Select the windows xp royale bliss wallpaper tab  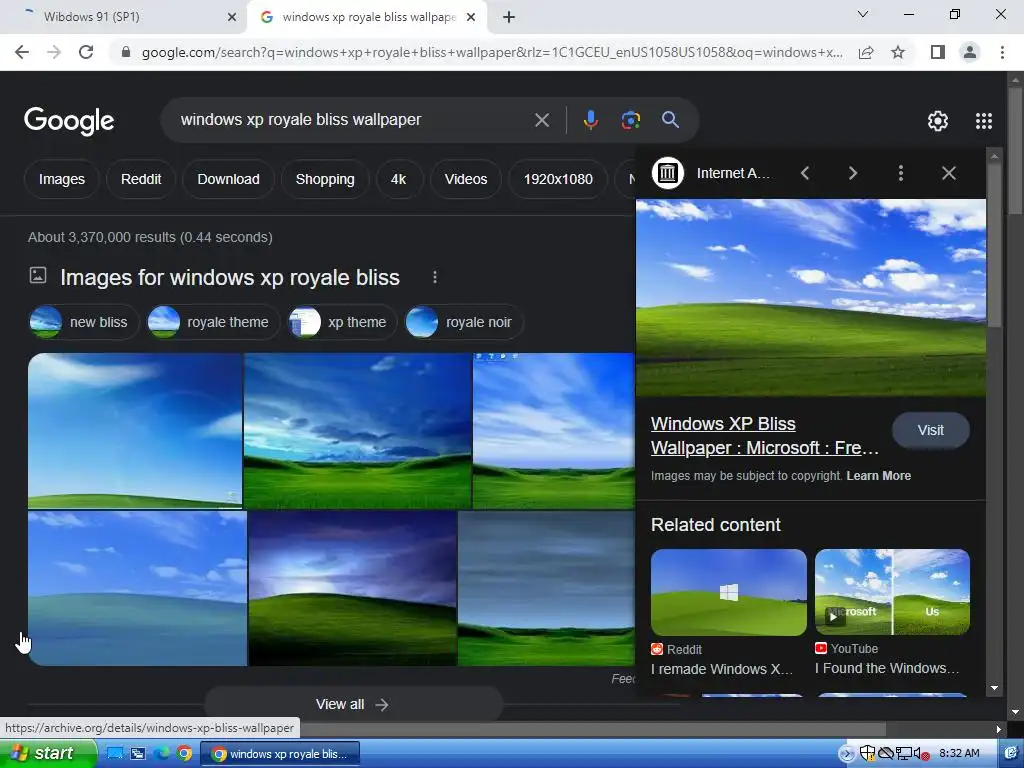[368, 17]
